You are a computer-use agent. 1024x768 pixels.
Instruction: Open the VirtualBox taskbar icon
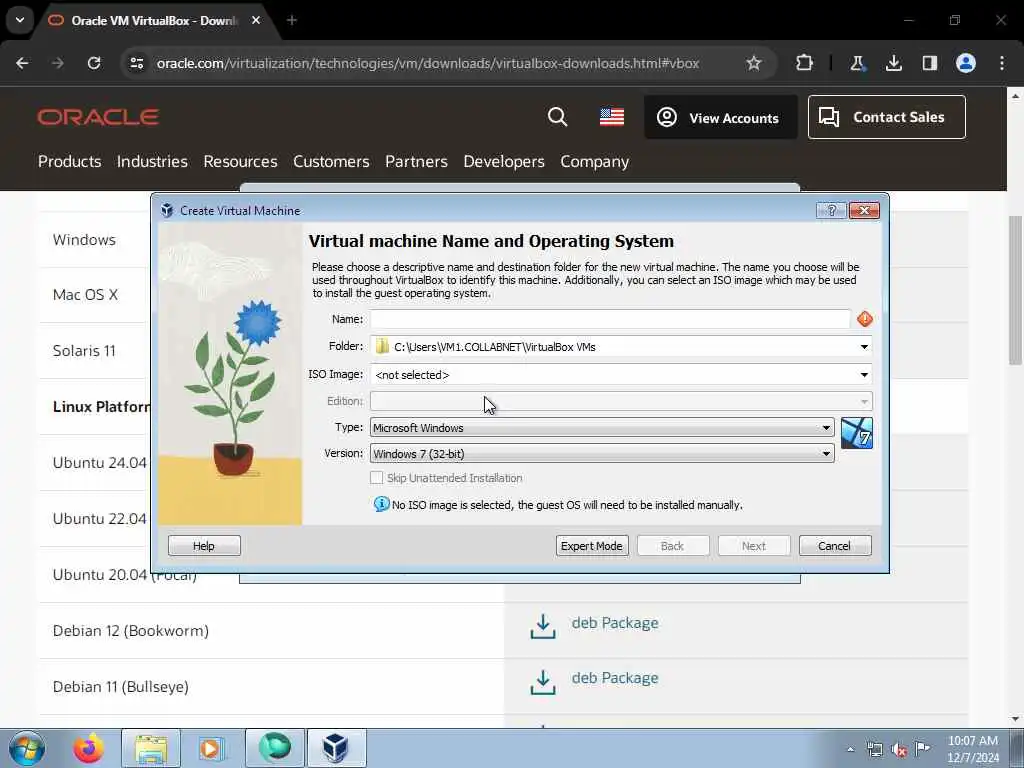tap(336, 748)
